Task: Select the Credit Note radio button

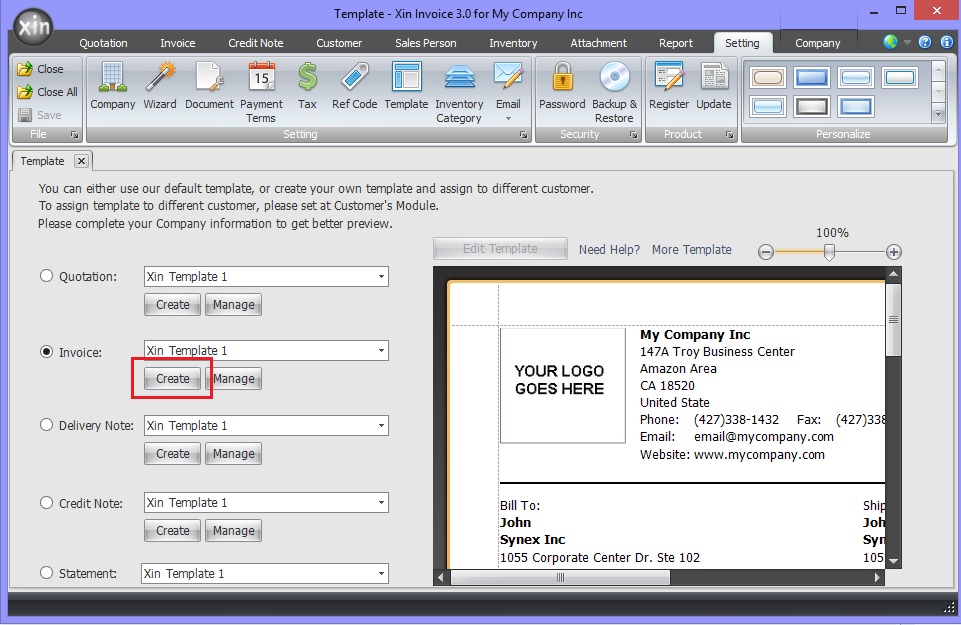Action: point(47,502)
